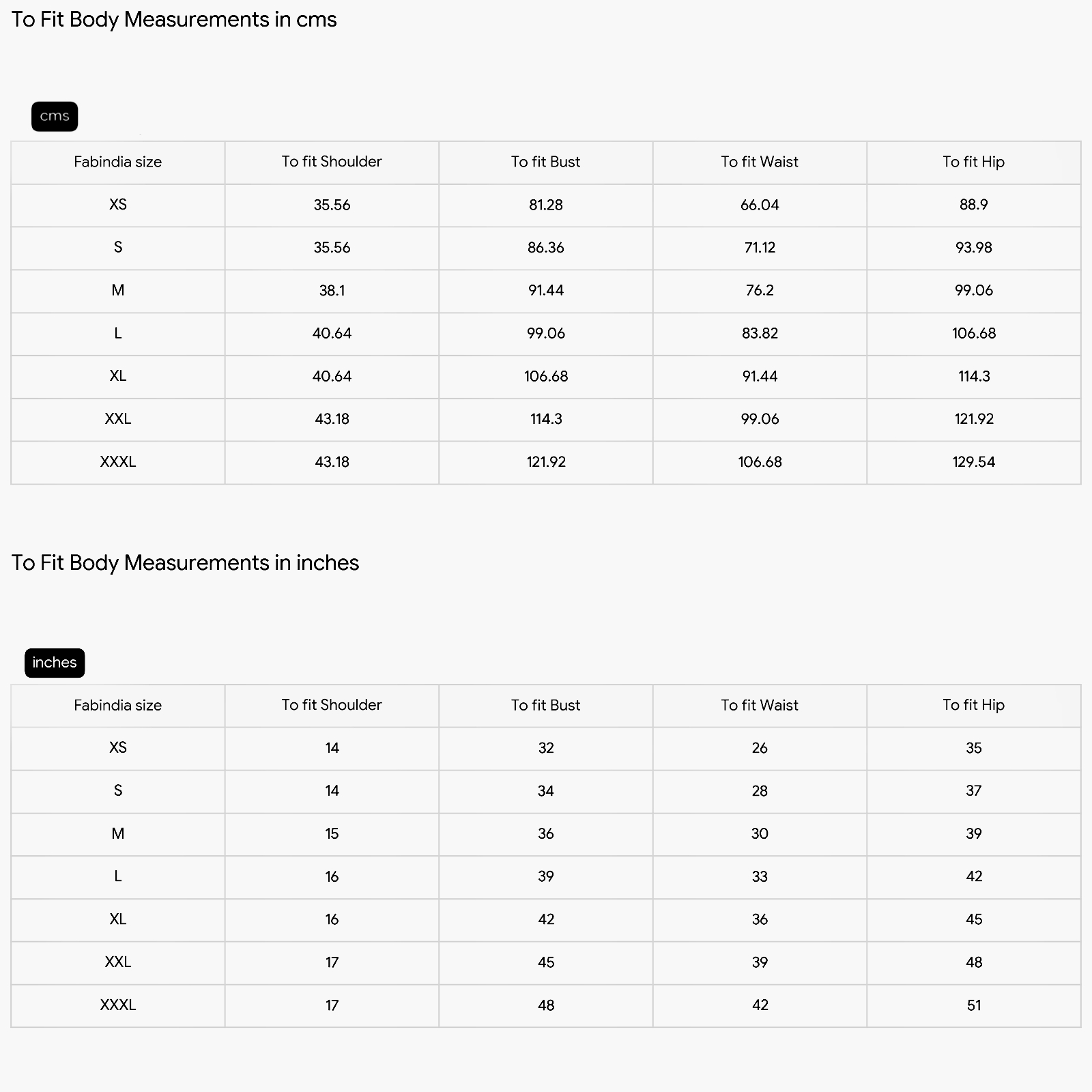The width and height of the screenshot is (1092, 1092).
Task: Select the 34 bust value for S in inches
Action: pyautogui.click(x=545, y=791)
